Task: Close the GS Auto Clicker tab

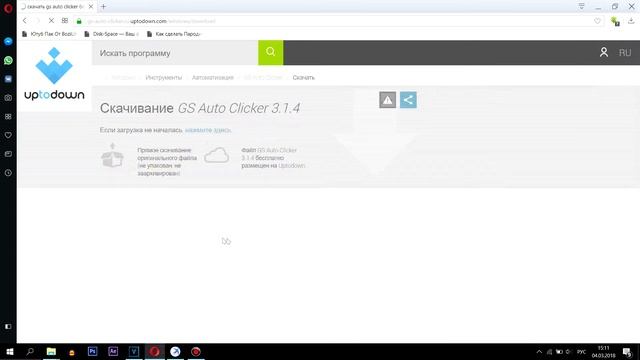Action: tap(91, 7)
